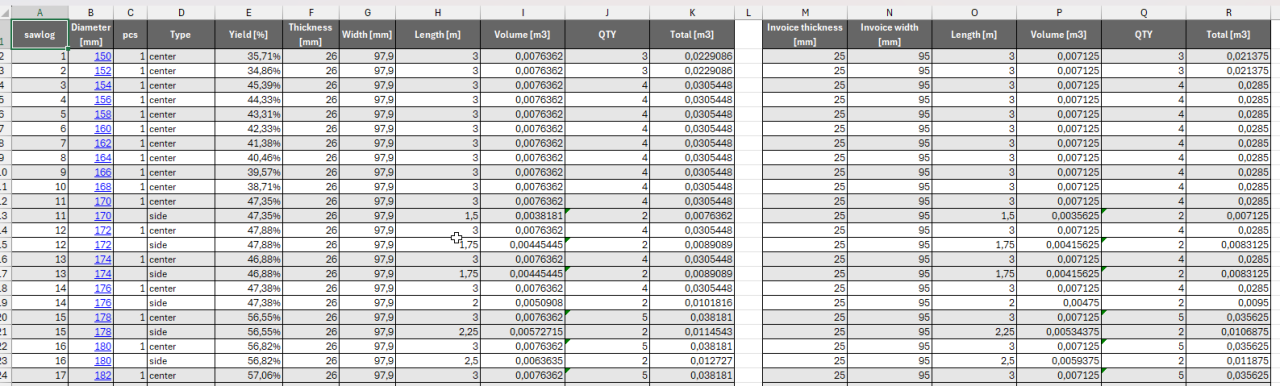Follow the 158 diameter link

(x=103, y=115)
